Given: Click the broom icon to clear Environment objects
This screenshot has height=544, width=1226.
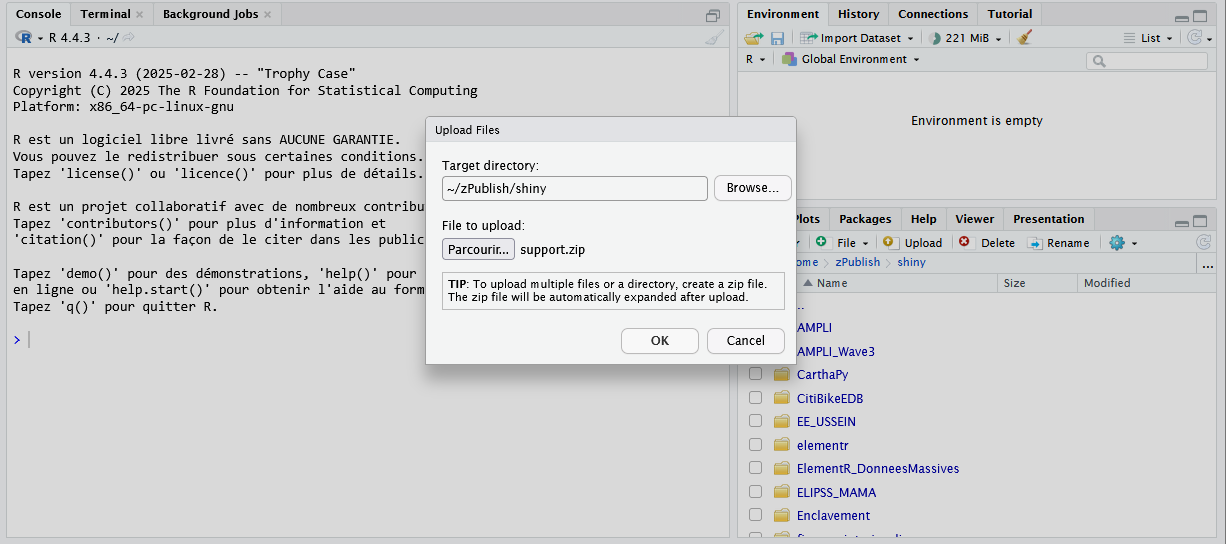Looking at the screenshot, I should coord(1024,38).
